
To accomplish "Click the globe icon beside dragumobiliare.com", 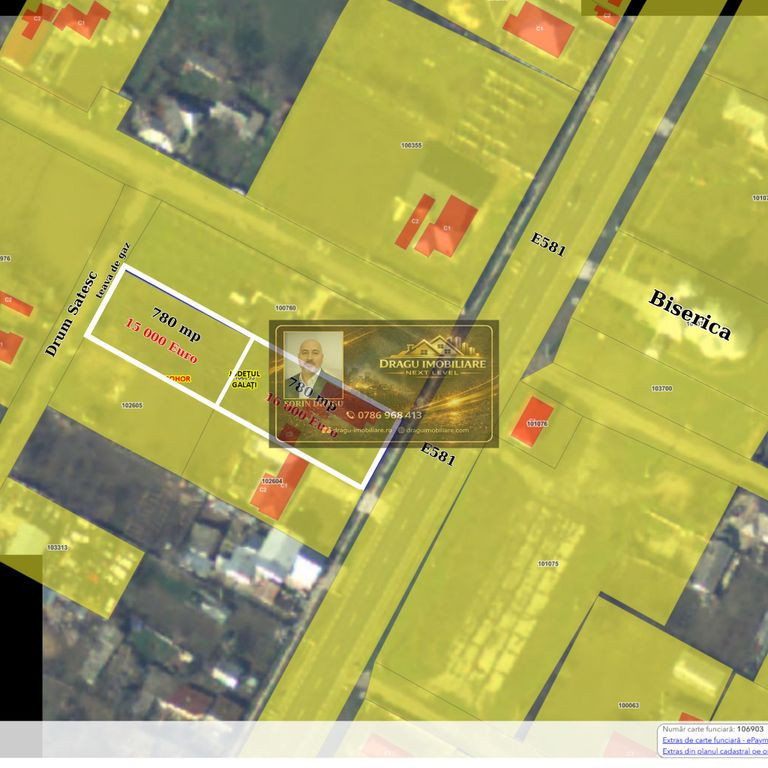I will click(401, 429).
